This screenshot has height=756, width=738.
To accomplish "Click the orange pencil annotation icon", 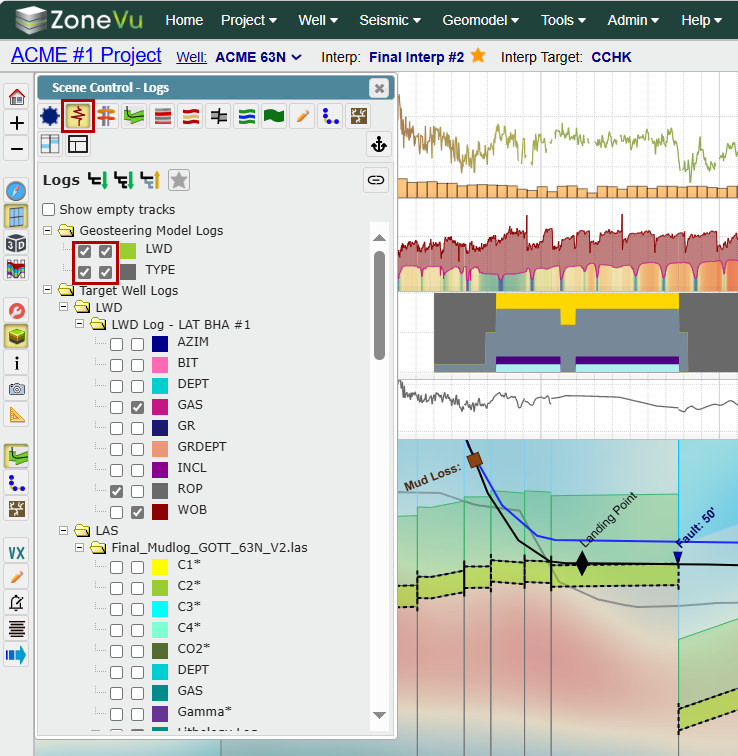I will click(302, 116).
